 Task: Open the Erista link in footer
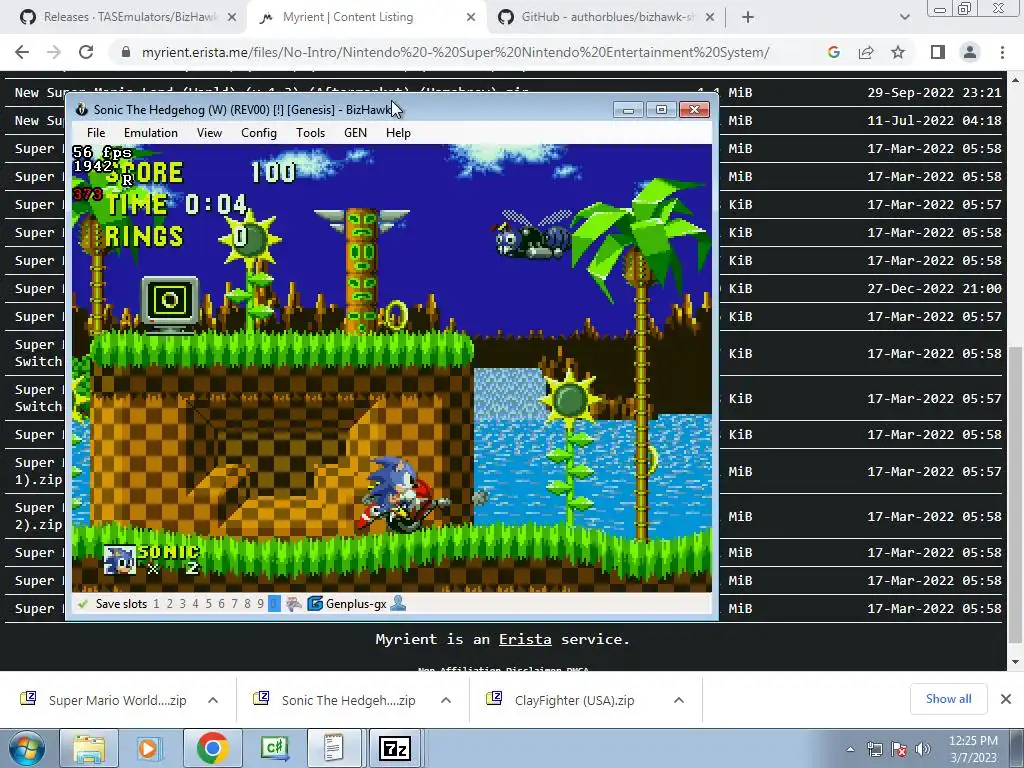click(x=525, y=639)
